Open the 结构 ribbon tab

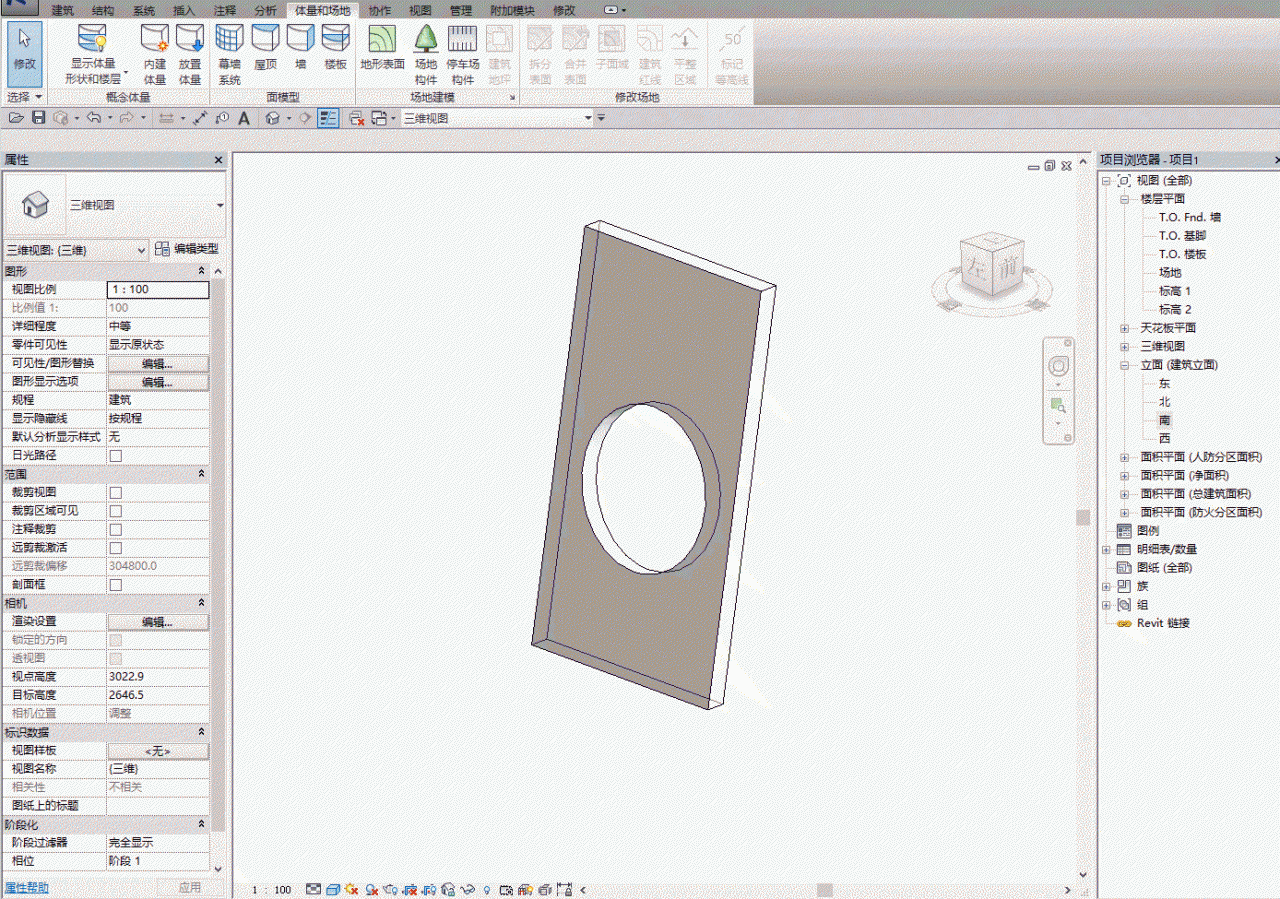coord(103,11)
